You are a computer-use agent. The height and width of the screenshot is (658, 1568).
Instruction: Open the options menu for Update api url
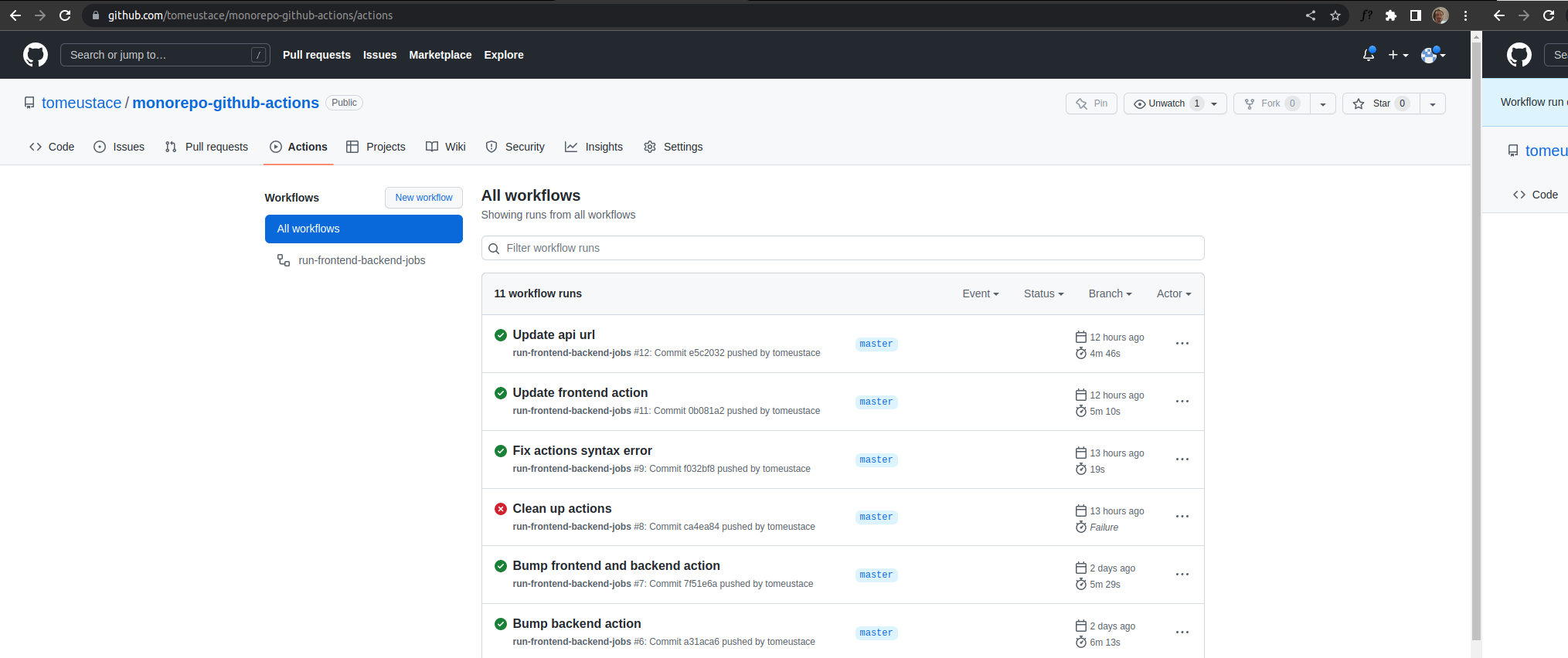click(1182, 344)
